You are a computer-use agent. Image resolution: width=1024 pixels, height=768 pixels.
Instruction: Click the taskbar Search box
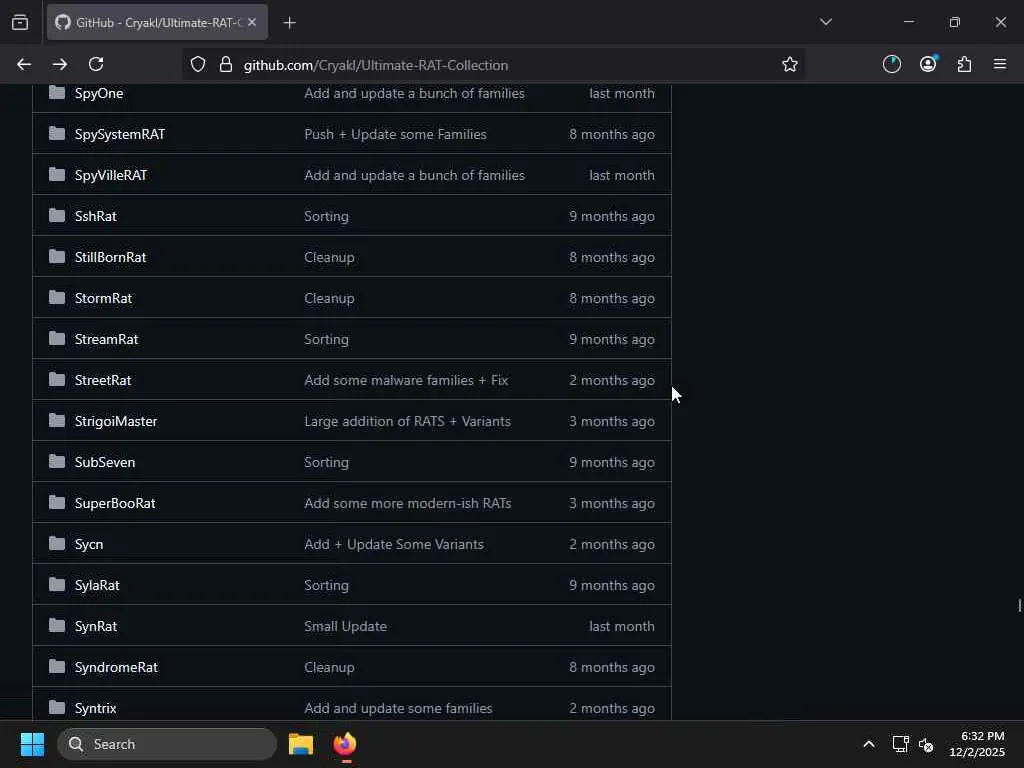click(x=167, y=744)
